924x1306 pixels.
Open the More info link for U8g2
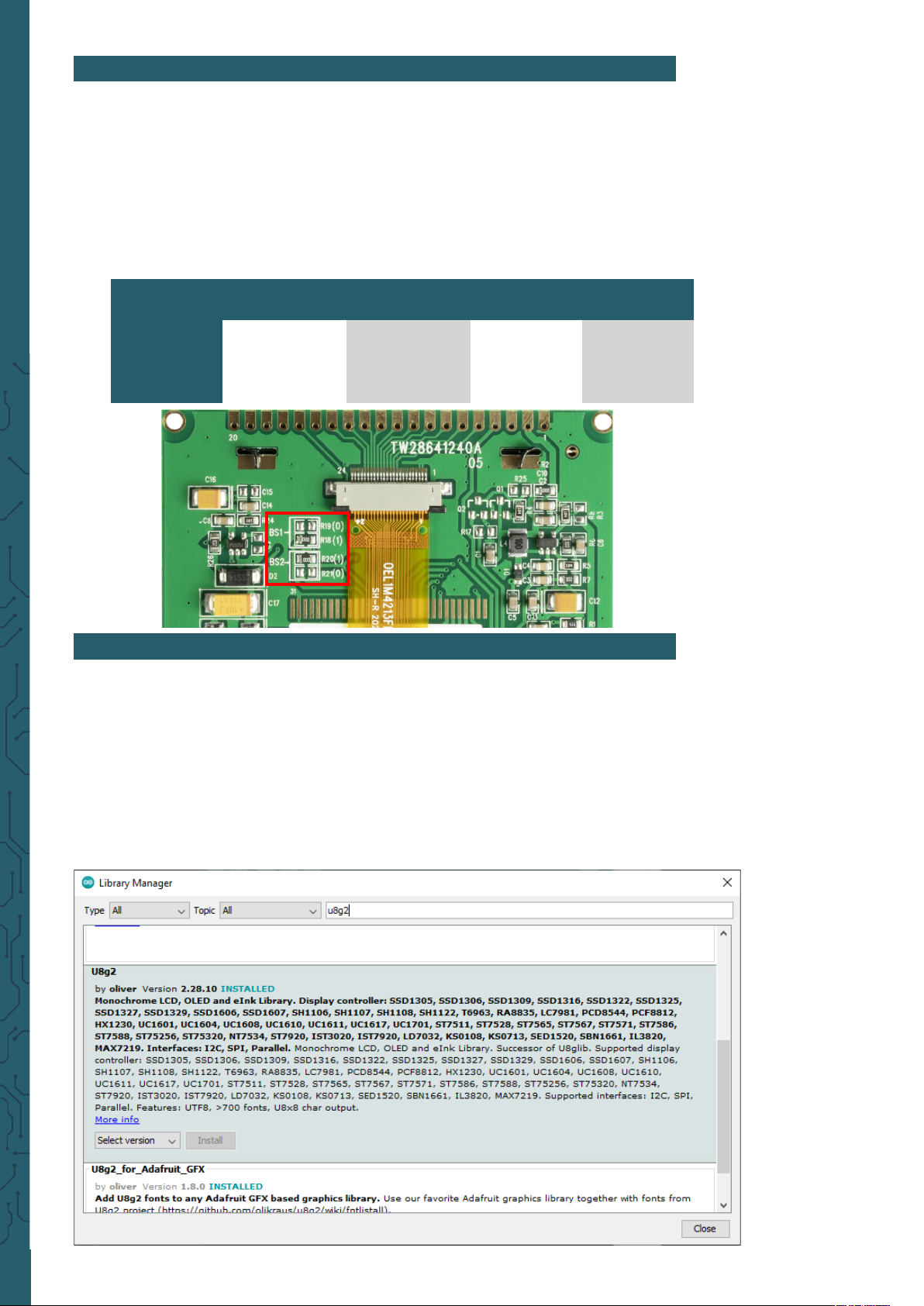coord(117,1119)
